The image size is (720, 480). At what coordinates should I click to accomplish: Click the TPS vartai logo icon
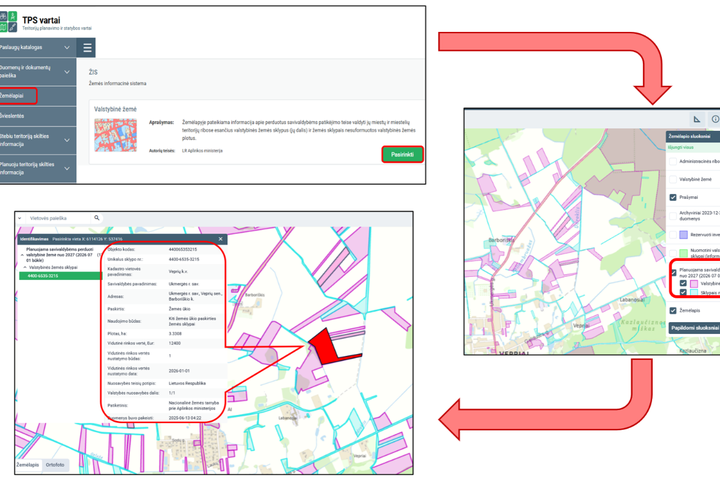pos(8,22)
